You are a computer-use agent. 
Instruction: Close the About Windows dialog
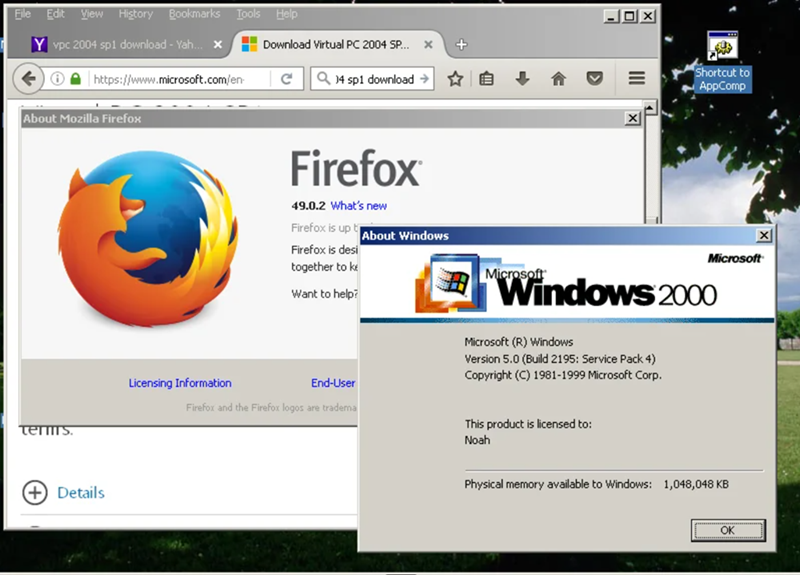pos(764,235)
